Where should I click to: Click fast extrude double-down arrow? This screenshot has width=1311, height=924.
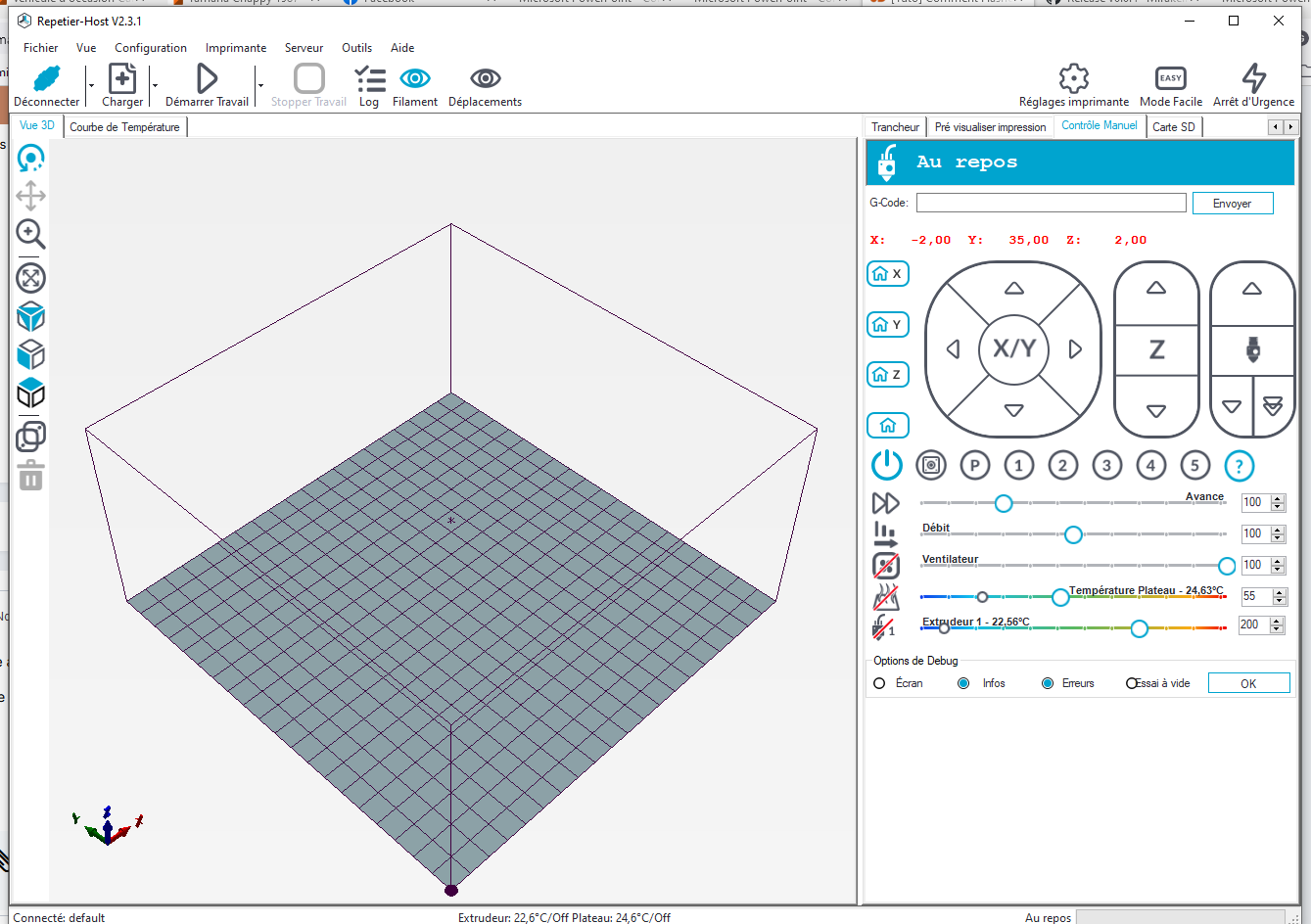pyautogui.click(x=1273, y=407)
